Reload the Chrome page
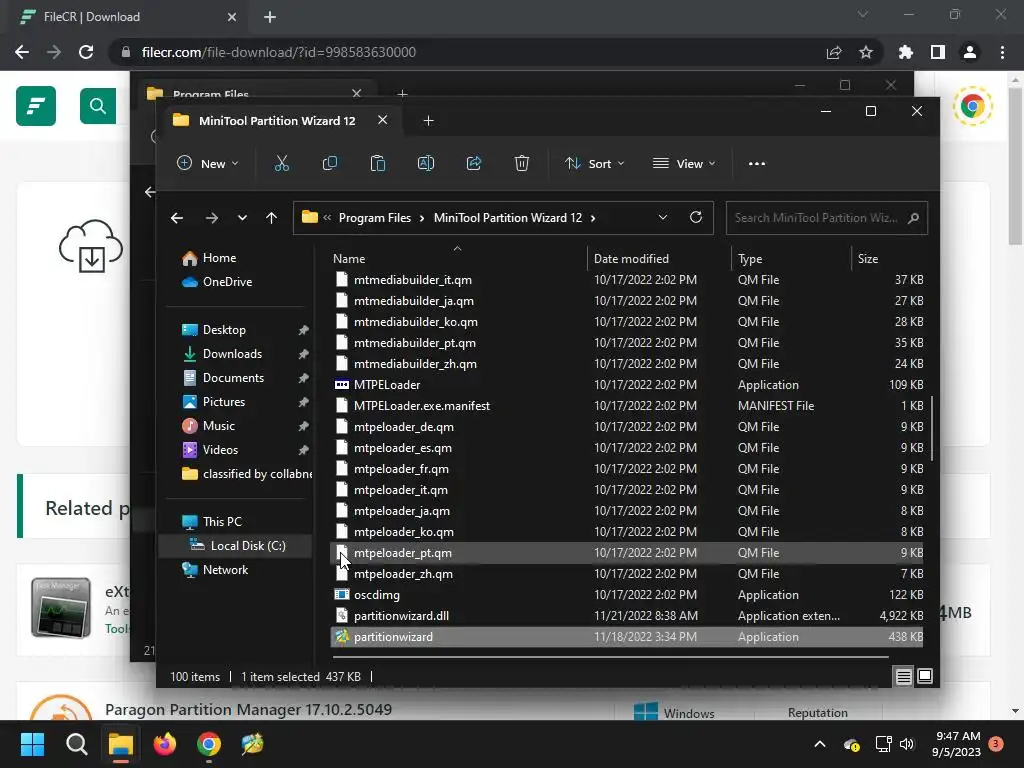1024x768 pixels. coord(86,52)
